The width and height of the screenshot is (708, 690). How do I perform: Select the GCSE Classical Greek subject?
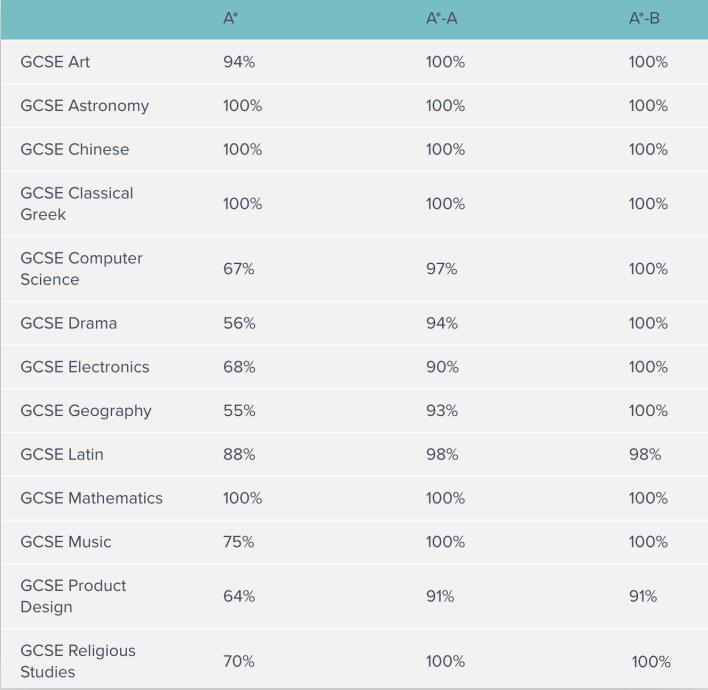tap(76, 204)
